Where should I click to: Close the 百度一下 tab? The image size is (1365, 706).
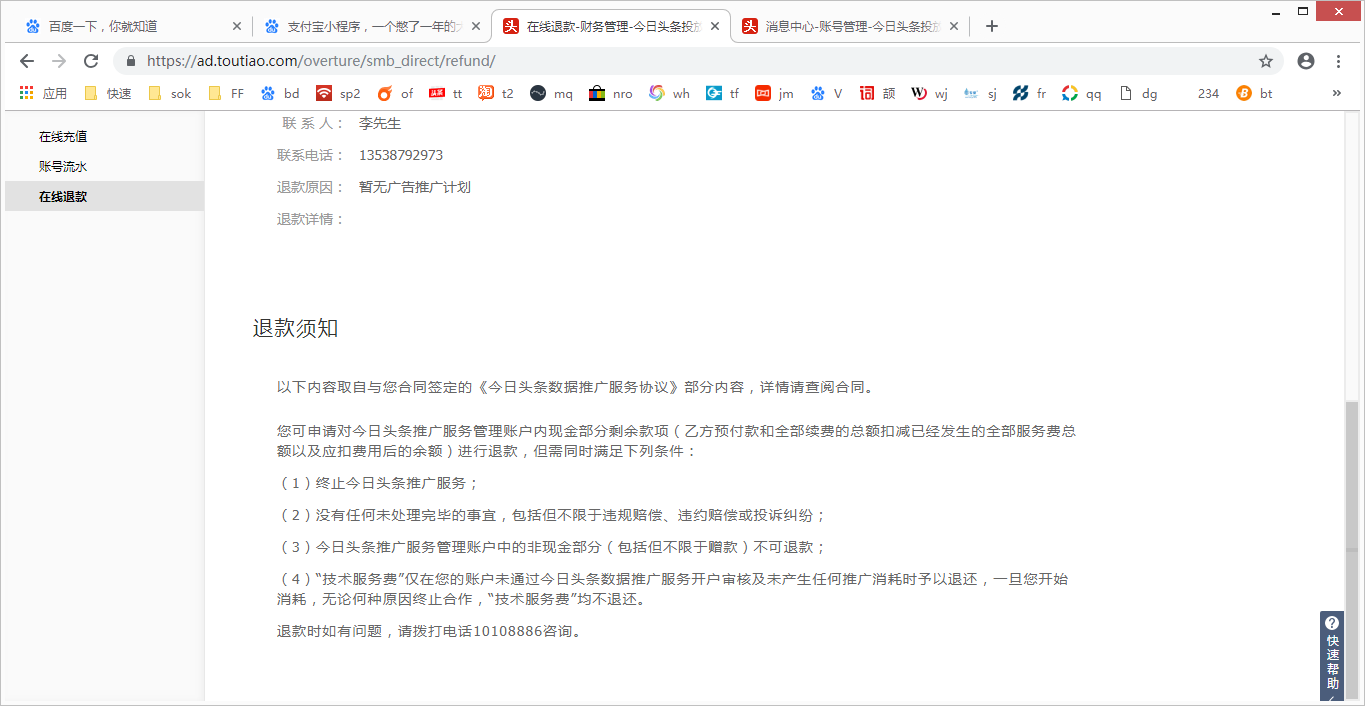(236, 26)
